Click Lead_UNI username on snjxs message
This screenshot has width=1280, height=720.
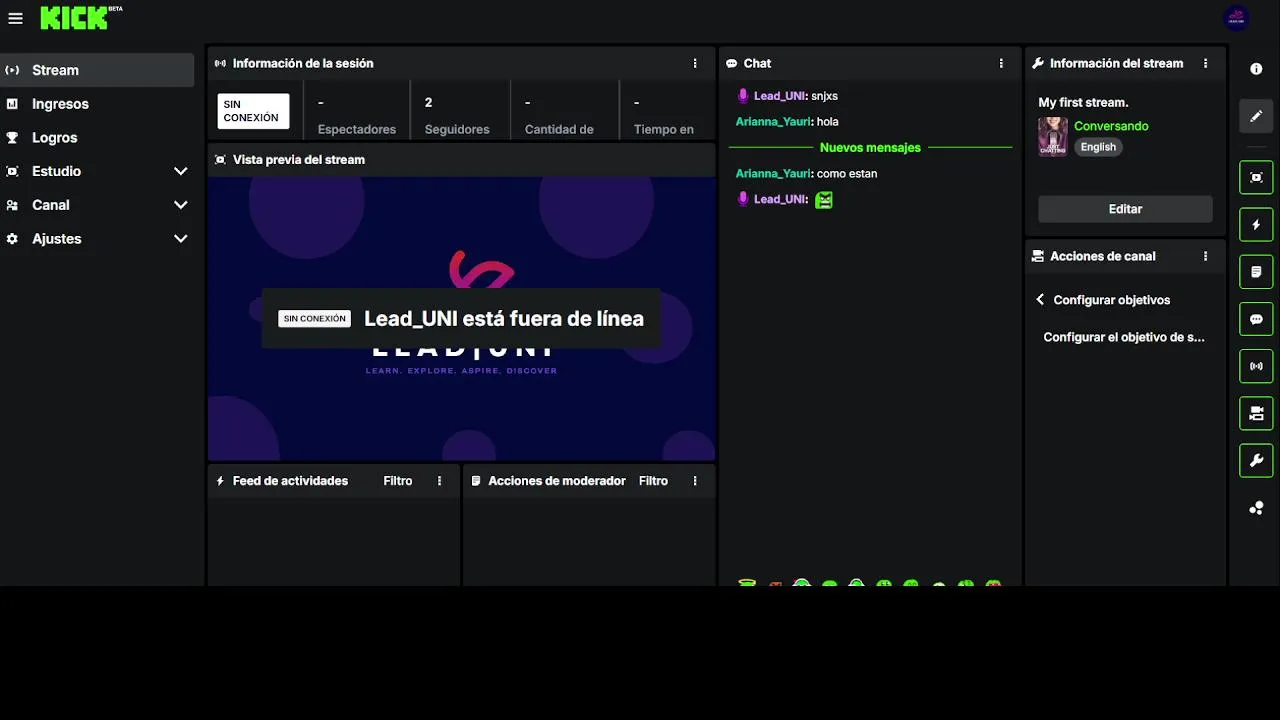[780, 96]
